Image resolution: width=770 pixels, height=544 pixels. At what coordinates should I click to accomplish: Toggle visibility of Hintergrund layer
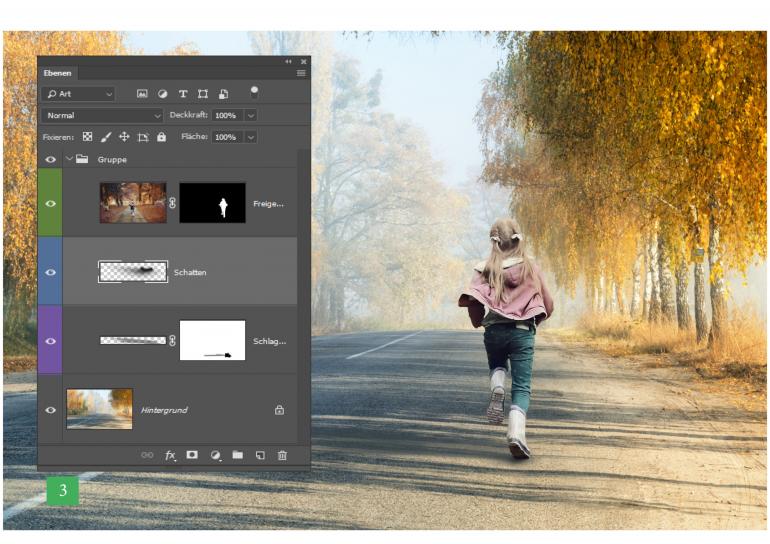pyautogui.click(x=50, y=409)
